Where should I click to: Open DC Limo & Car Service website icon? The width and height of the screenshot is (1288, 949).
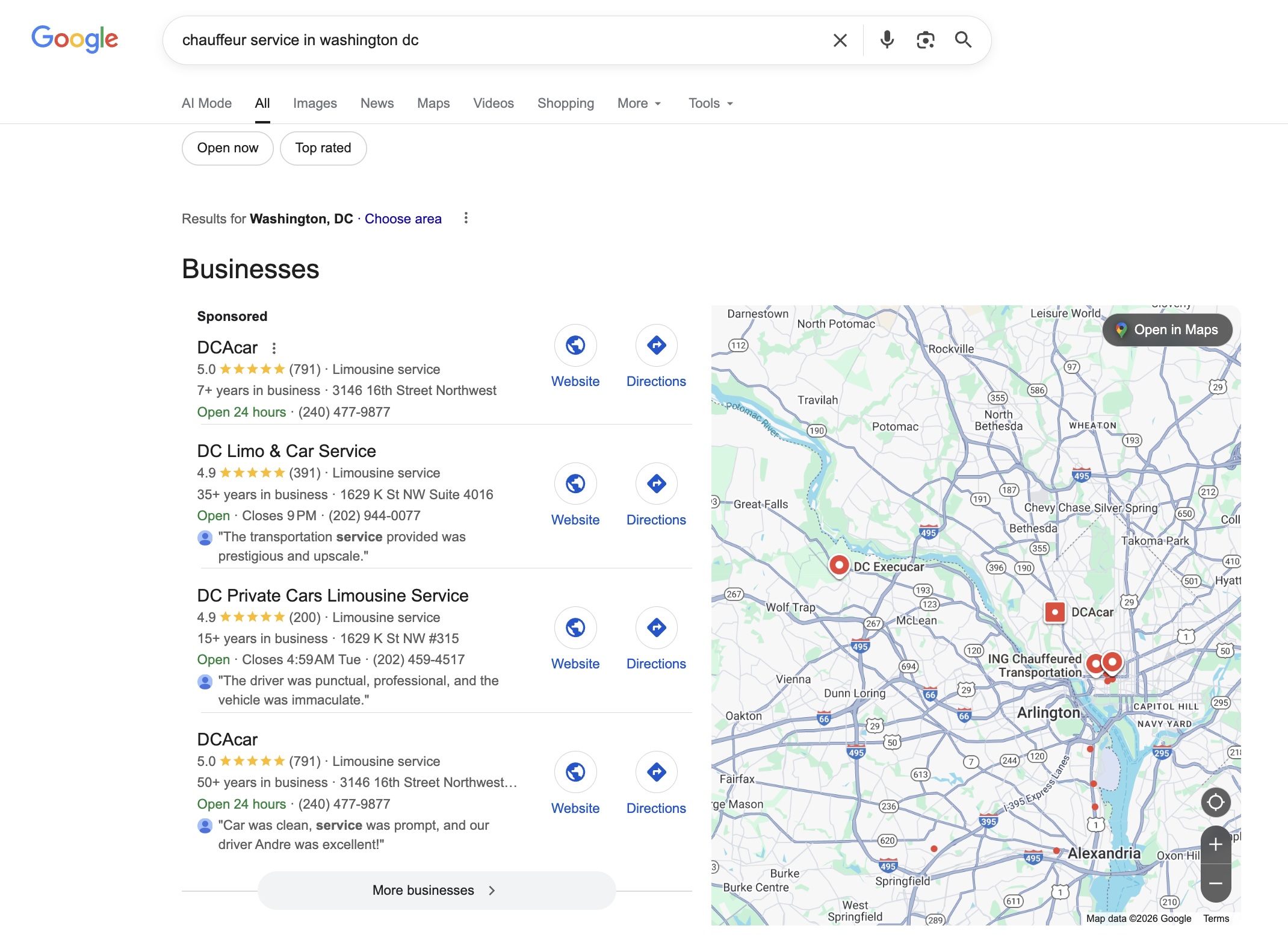[575, 484]
